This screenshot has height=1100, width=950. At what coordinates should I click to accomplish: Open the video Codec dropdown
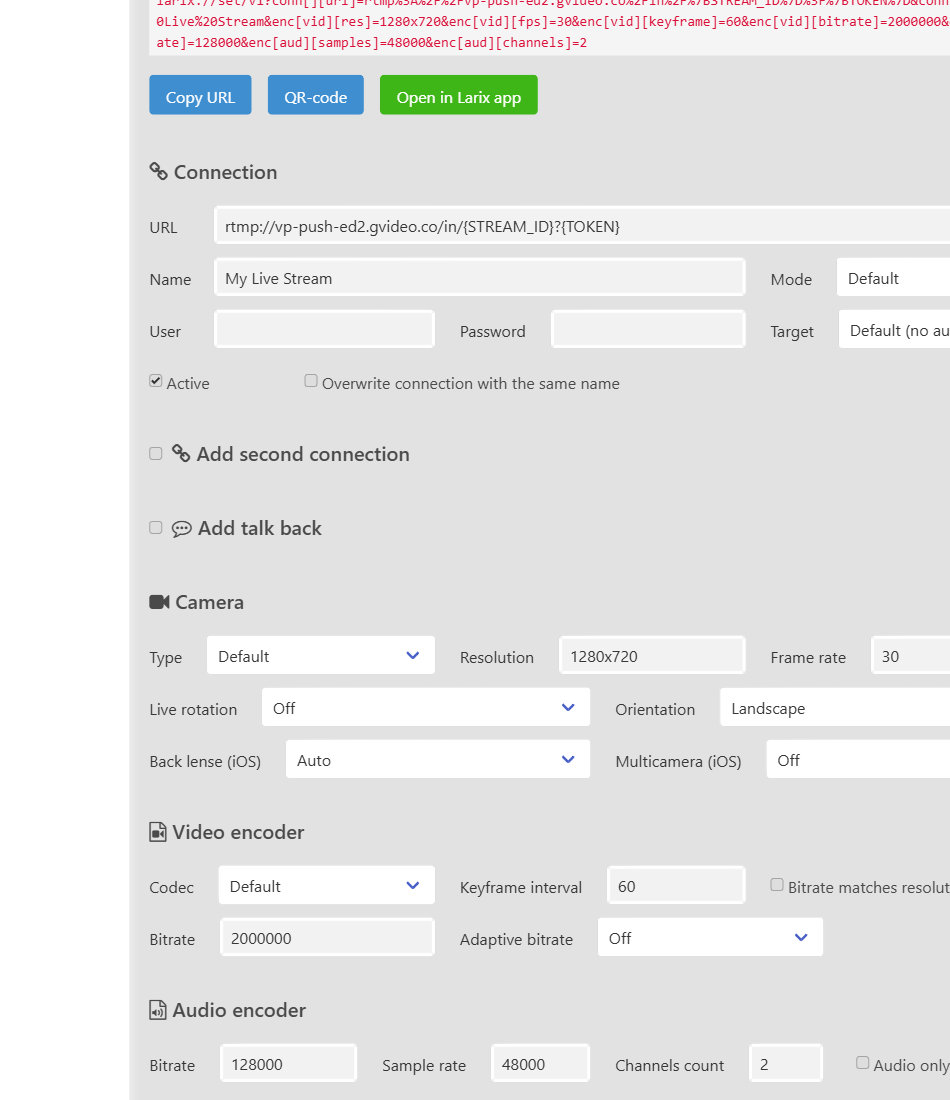click(x=326, y=885)
